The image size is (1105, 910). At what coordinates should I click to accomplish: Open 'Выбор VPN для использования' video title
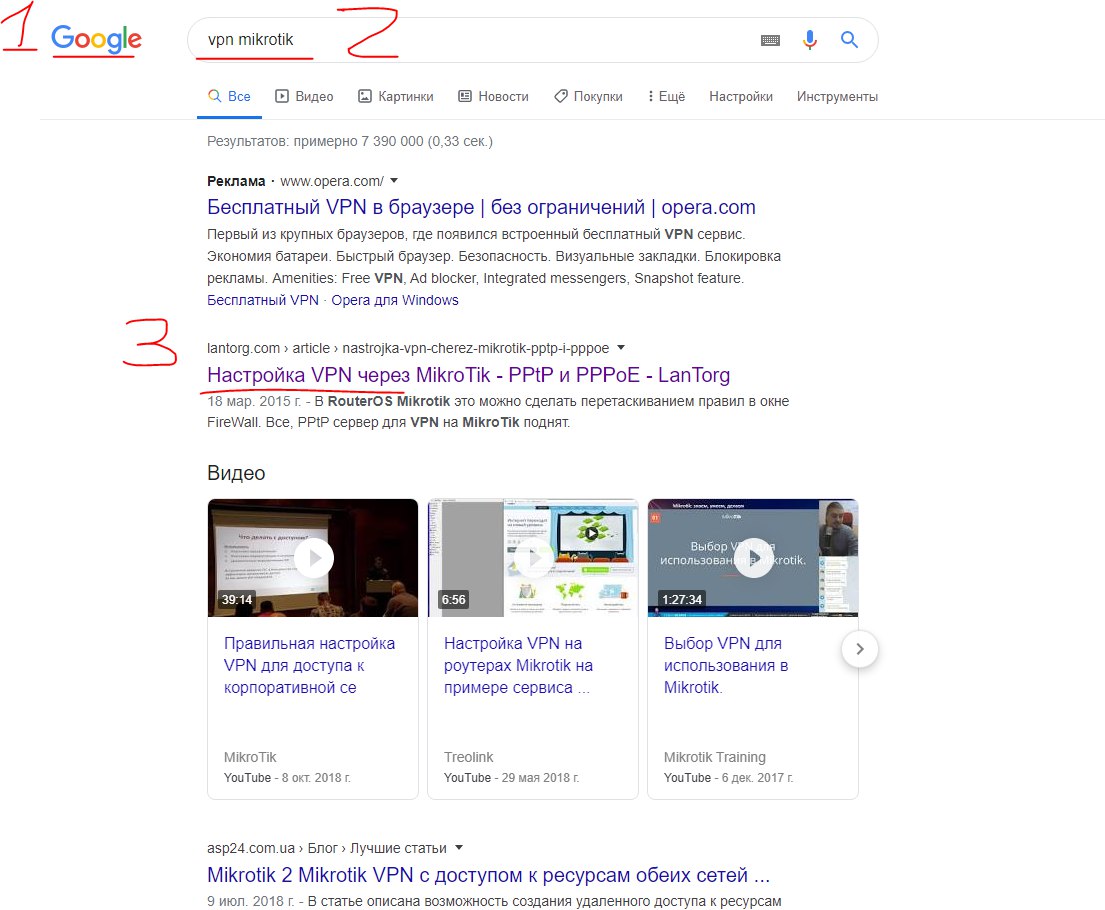click(726, 665)
